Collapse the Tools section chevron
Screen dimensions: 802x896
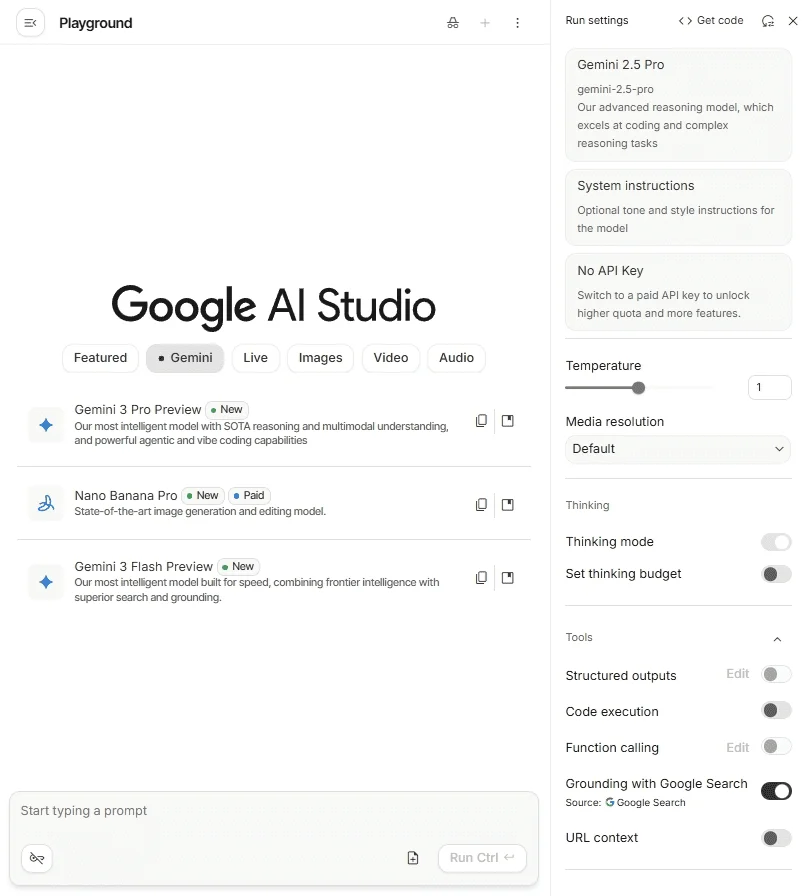tap(777, 639)
